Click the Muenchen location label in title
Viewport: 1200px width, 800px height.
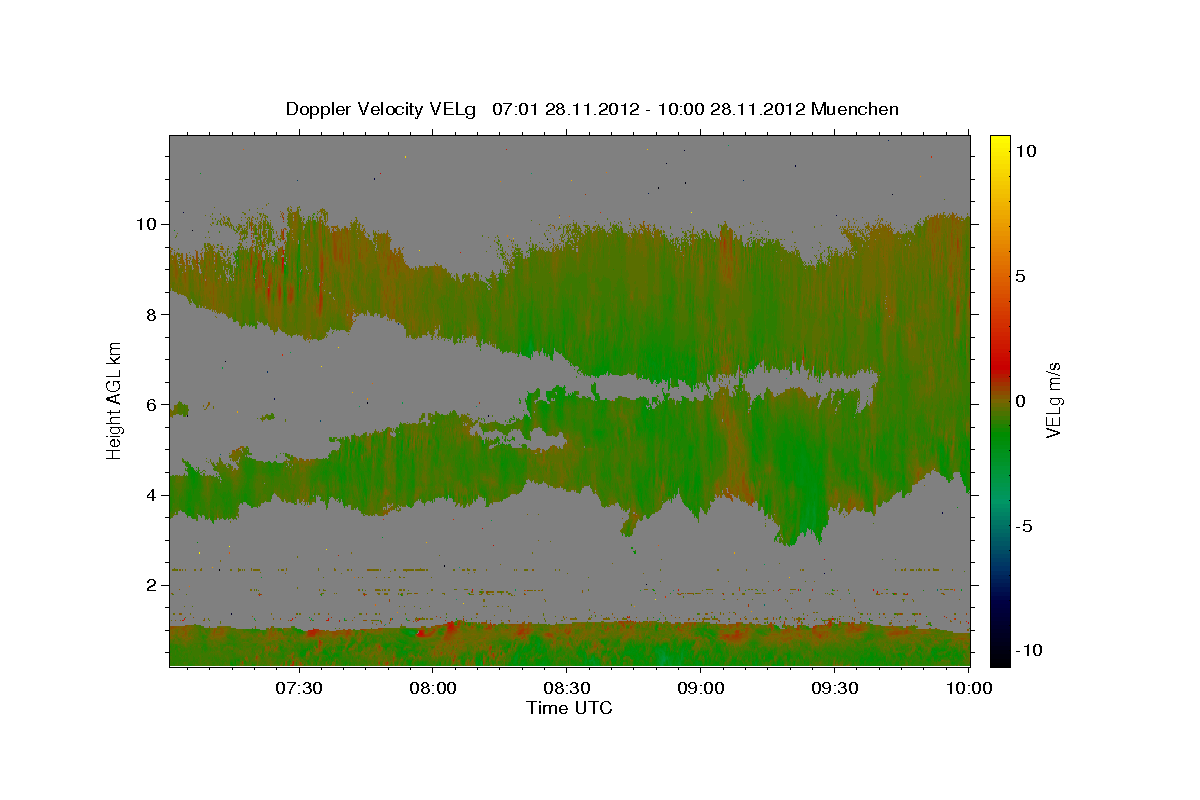855,109
